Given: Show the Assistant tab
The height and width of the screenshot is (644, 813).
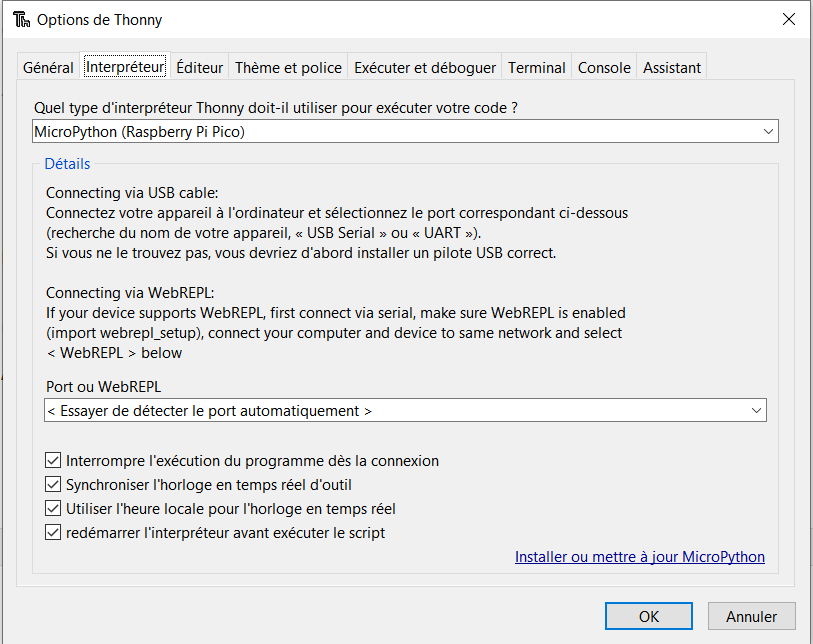Looking at the screenshot, I should tap(672, 68).
